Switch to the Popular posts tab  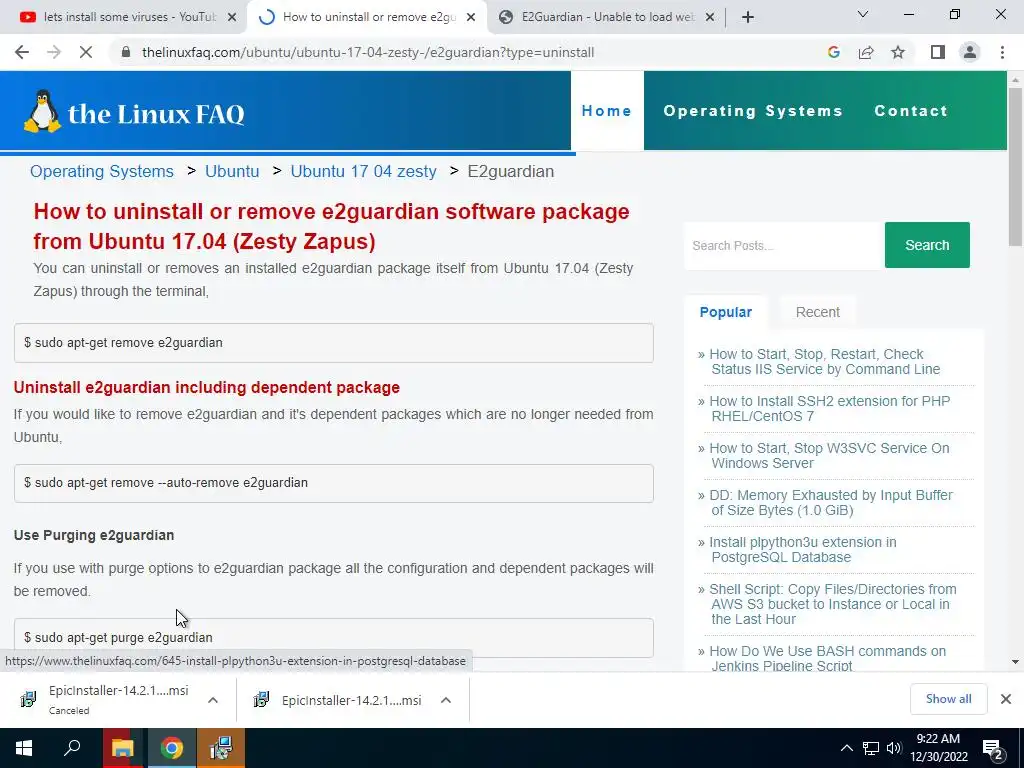[726, 312]
